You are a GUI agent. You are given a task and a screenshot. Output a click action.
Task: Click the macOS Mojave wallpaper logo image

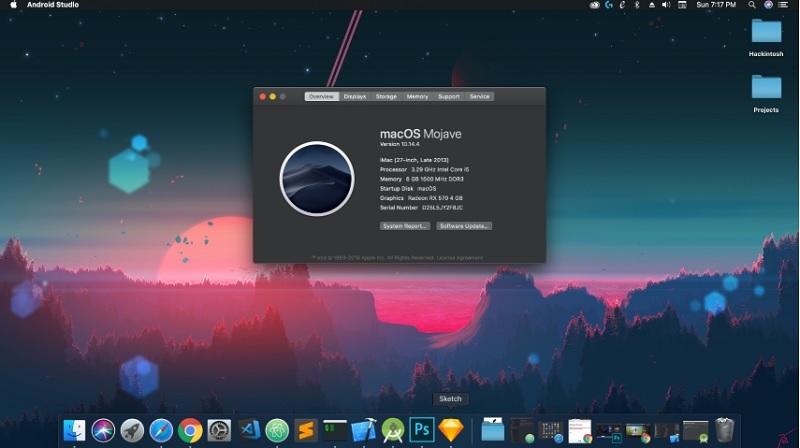click(x=317, y=179)
